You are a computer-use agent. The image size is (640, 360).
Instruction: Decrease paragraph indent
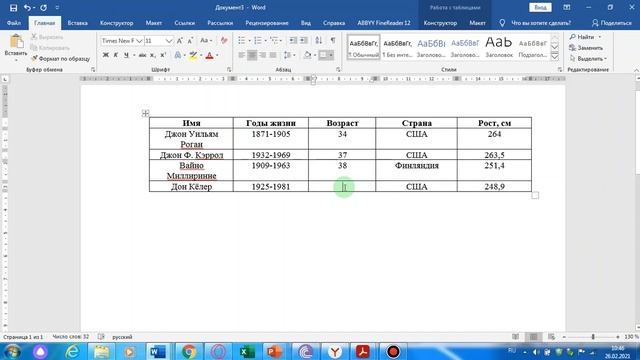click(293, 40)
